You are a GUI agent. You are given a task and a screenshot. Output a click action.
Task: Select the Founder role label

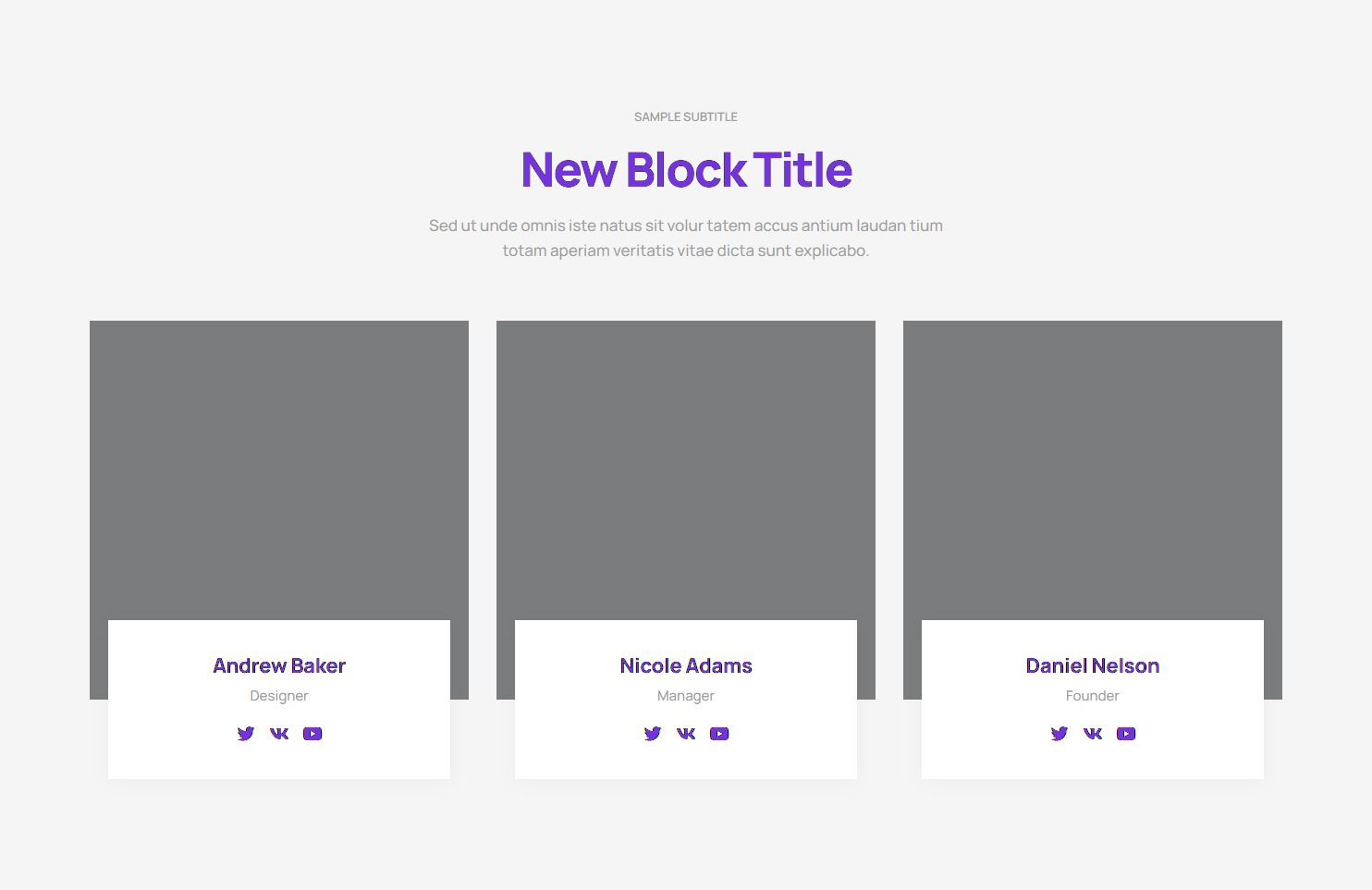point(1093,696)
